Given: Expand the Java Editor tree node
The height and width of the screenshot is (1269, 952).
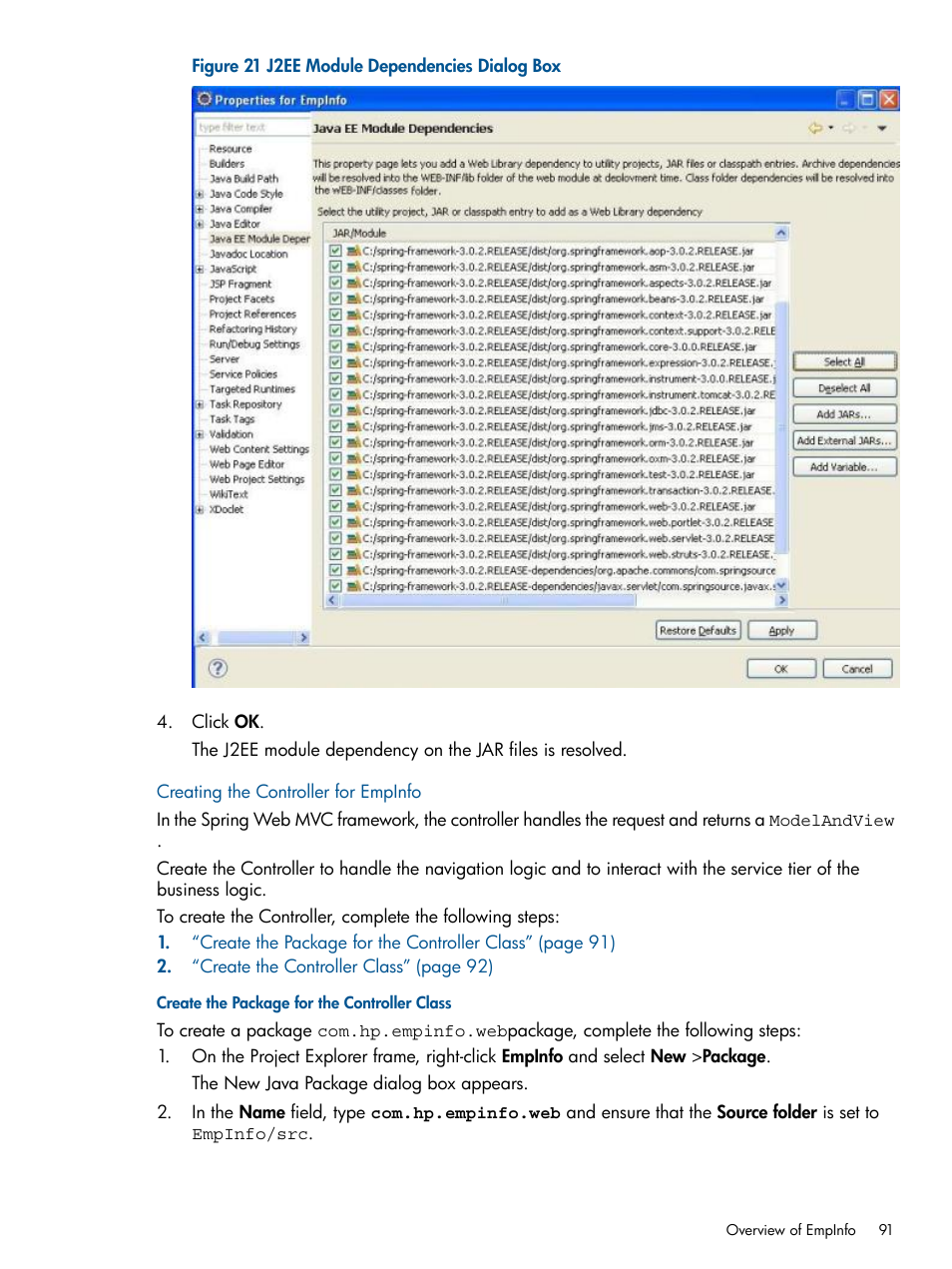Looking at the screenshot, I should [200, 225].
